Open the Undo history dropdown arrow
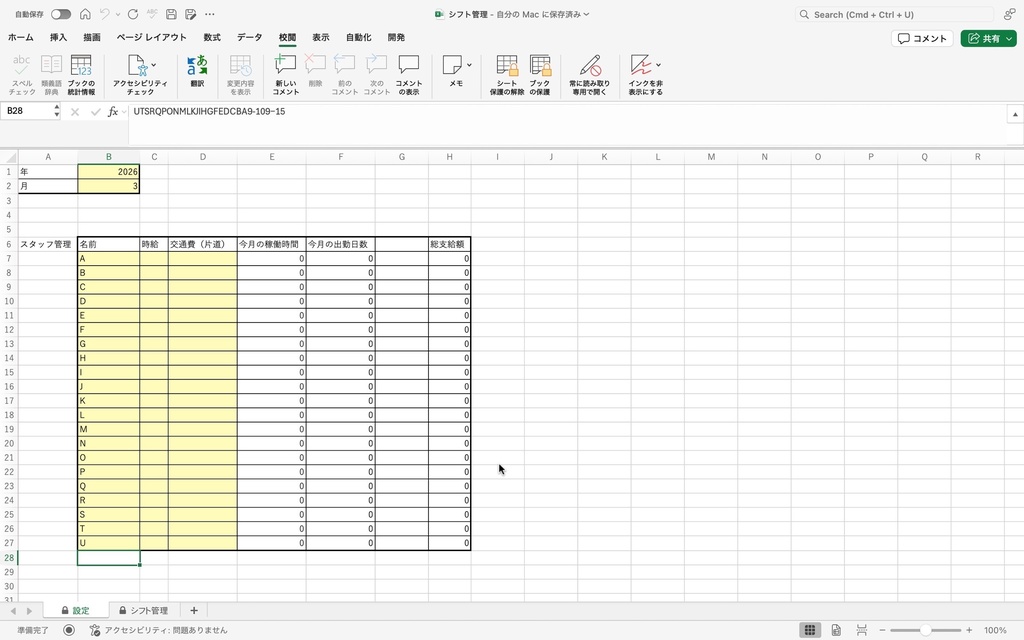Viewport: 1024px width, 640px height. coord(118,14)
